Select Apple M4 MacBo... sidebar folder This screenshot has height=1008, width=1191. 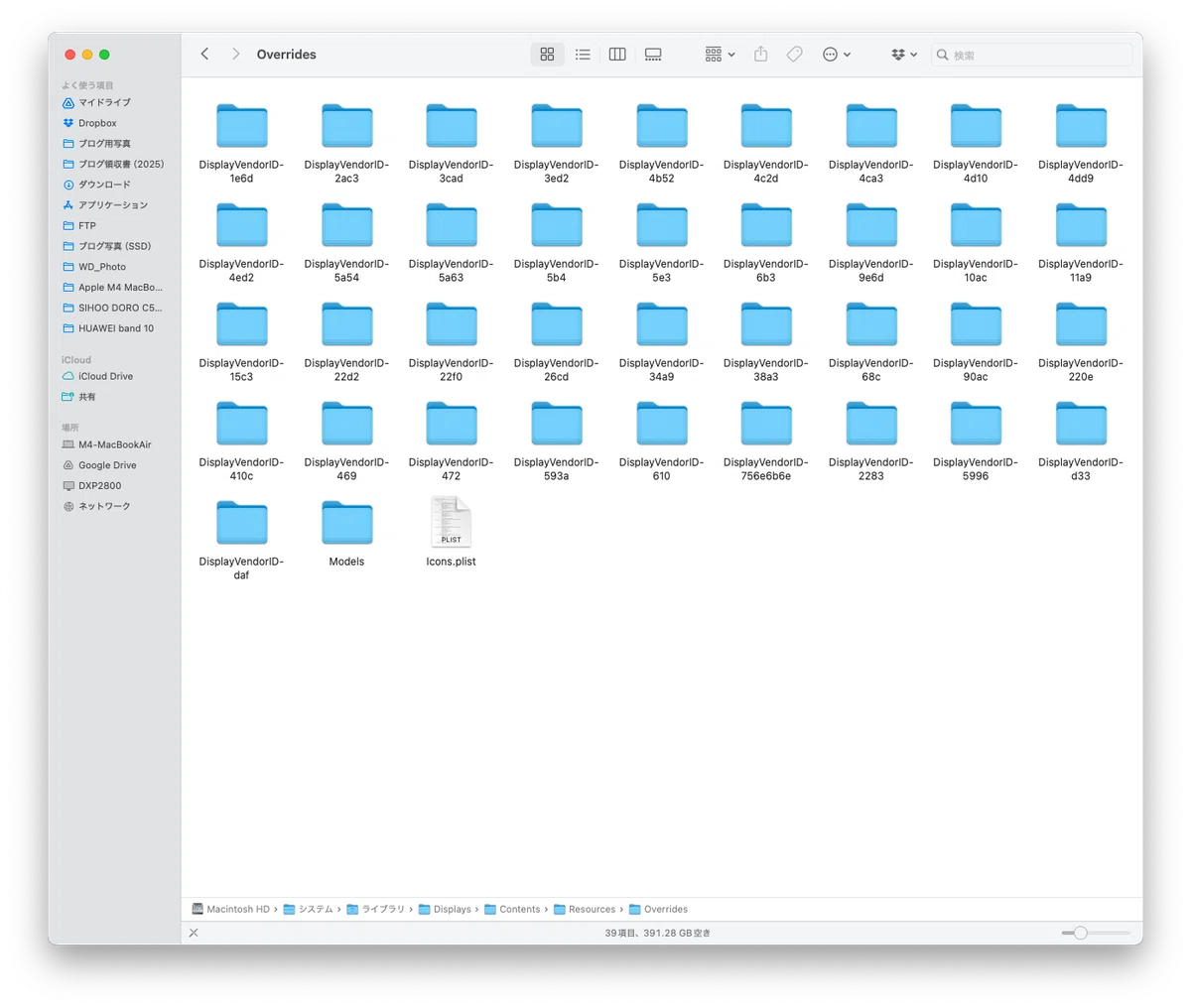(118, 287)
